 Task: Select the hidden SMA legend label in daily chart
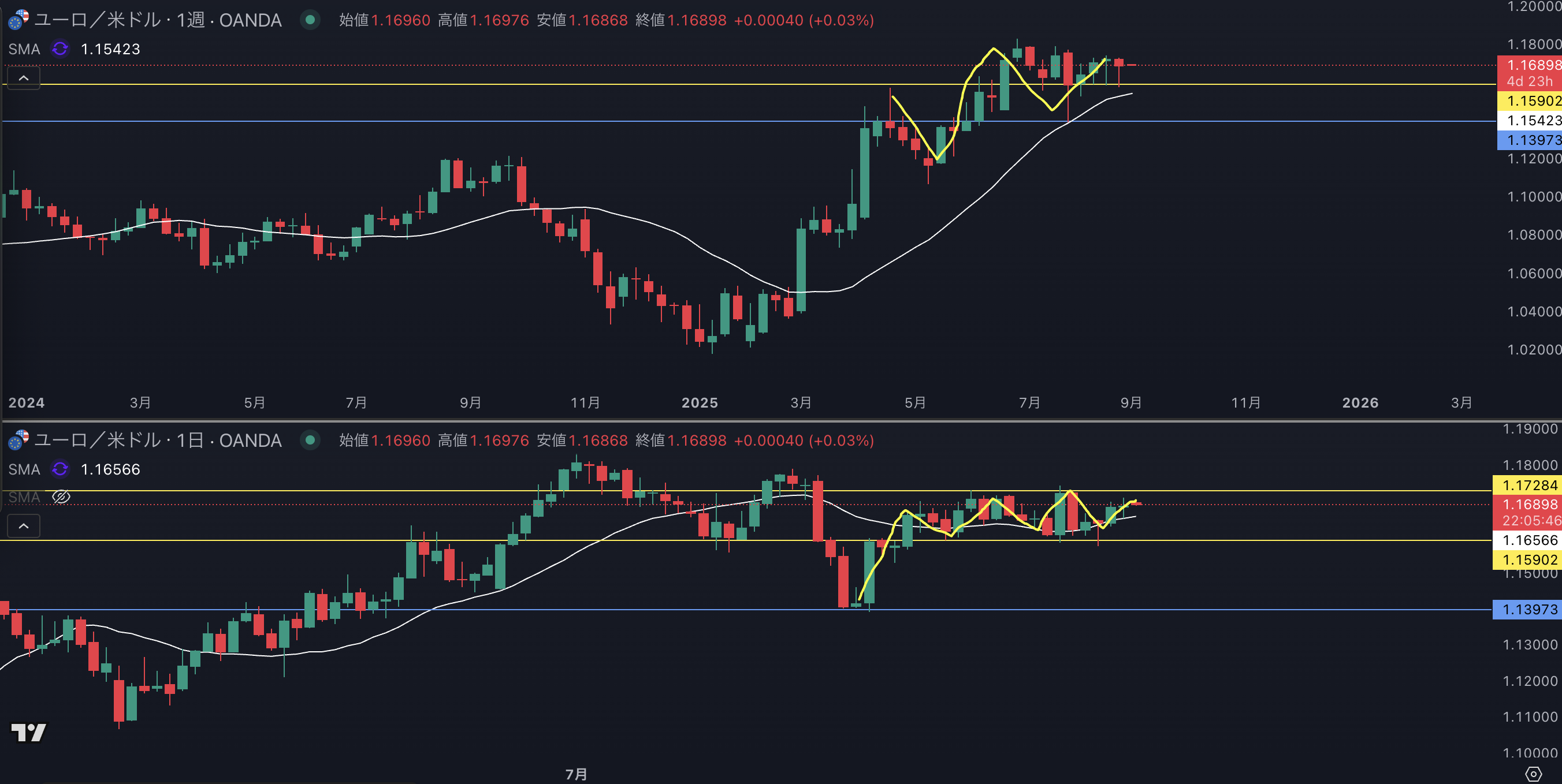click(x=24, y=498)
